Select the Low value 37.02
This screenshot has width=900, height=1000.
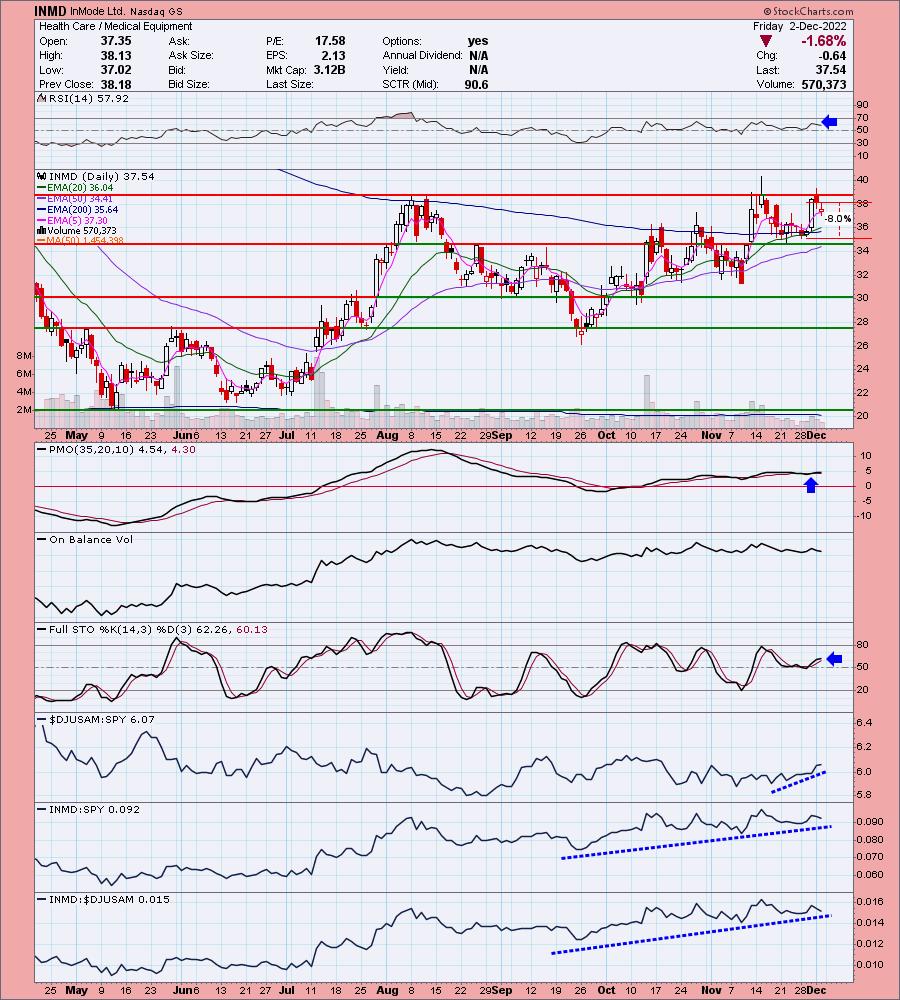click(x=115, y=70)
